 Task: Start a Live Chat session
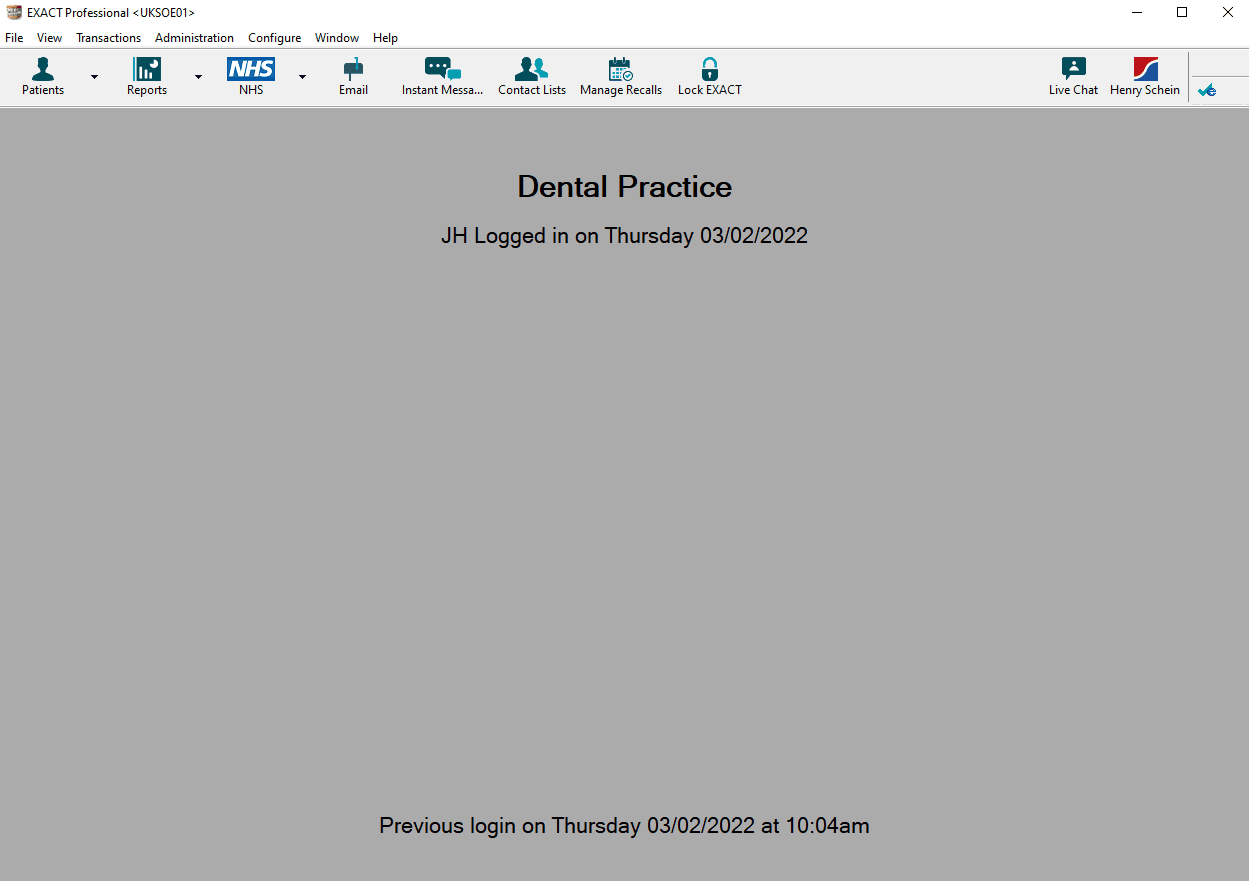(x=1073, y=77)
